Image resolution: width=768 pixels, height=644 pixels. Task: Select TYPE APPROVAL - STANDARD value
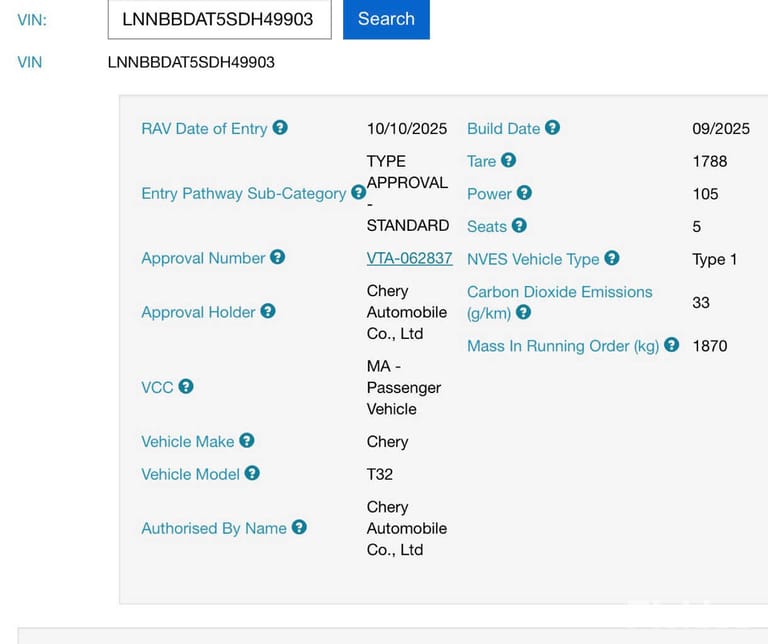pyautogui.click(x=408, y=193)
